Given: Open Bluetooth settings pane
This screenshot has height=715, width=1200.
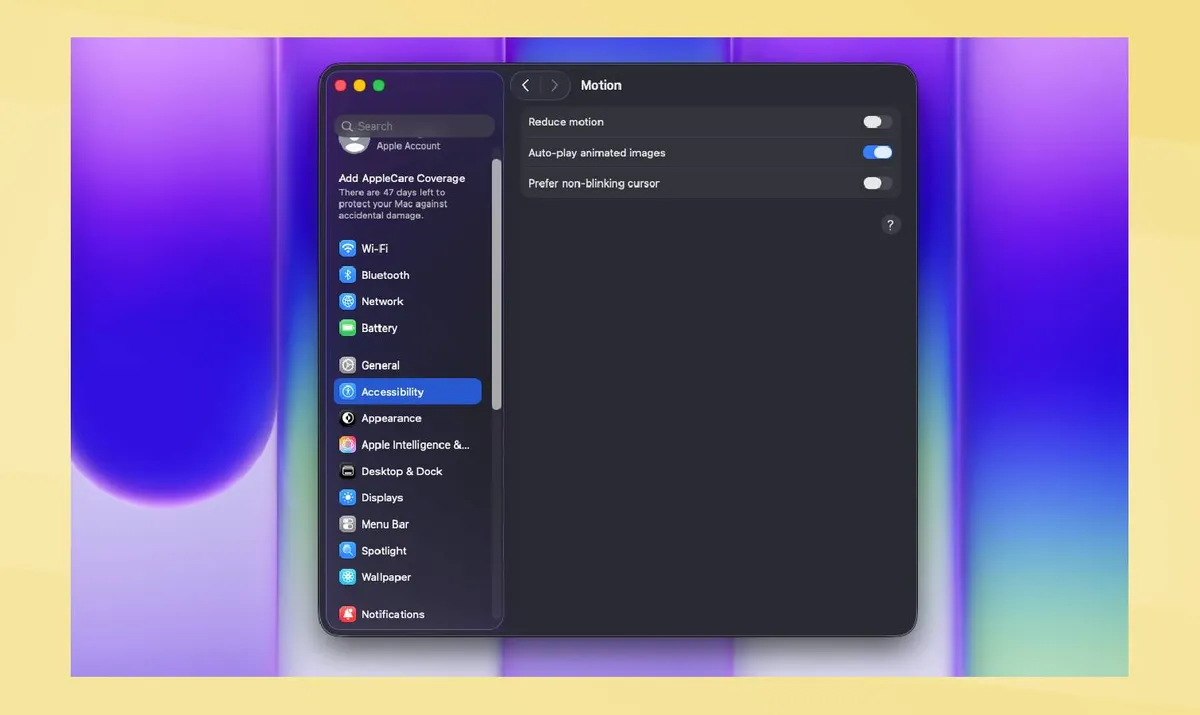Looking at the screenshot, I should coord(408,275).
